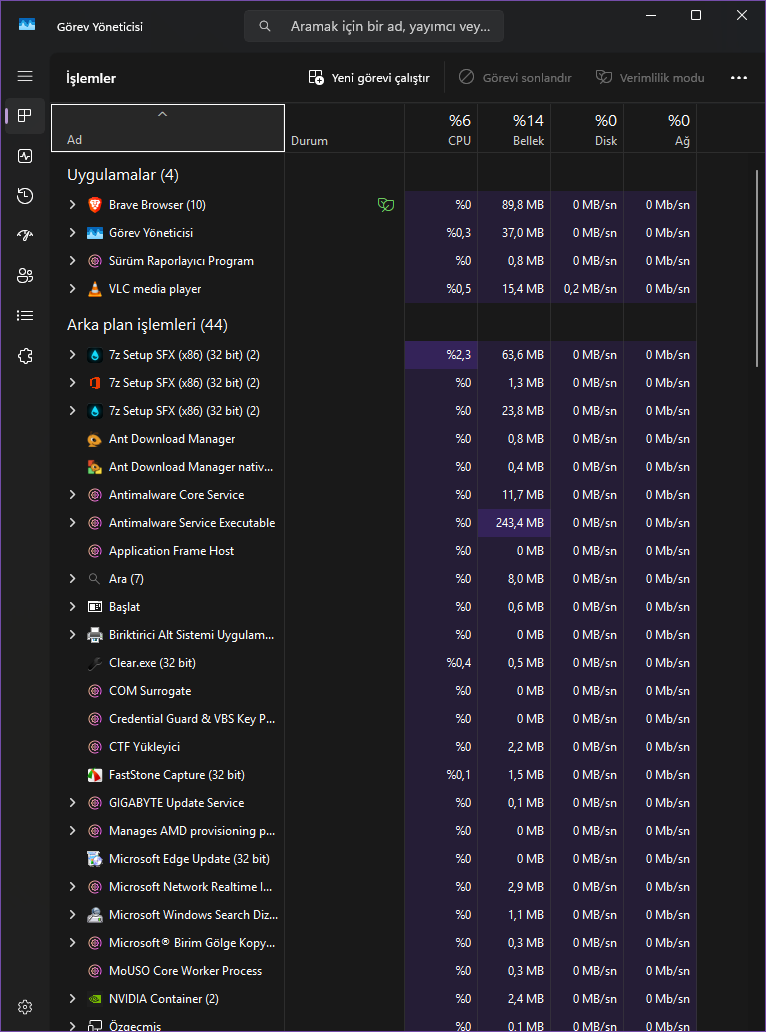Select the FastStone Capture process row

(177, 775)
